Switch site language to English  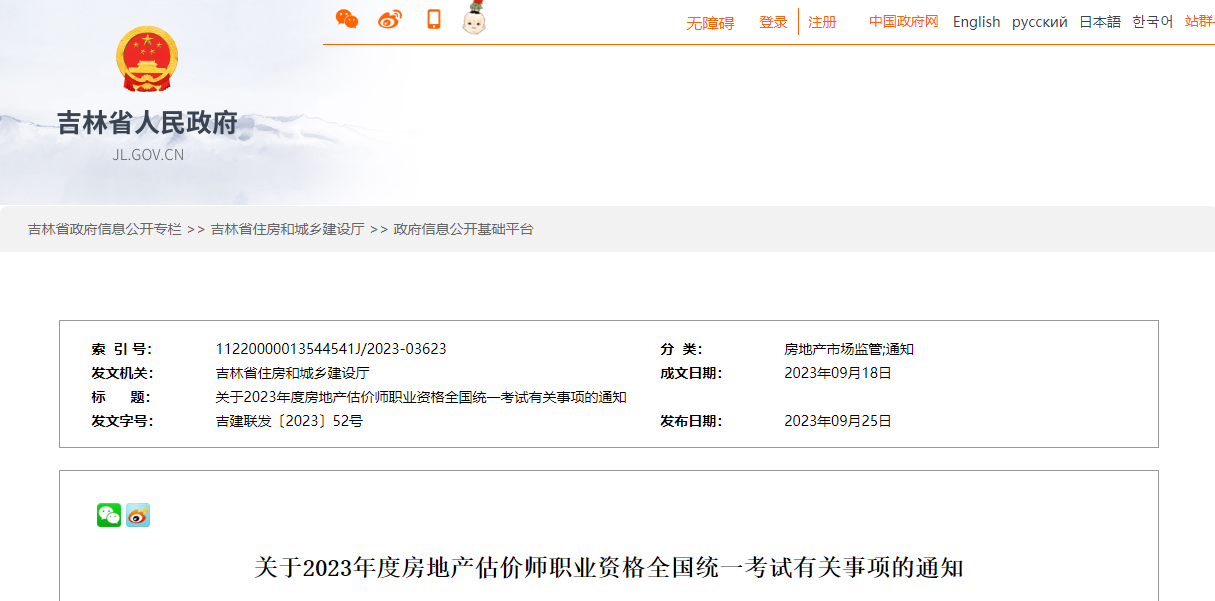coord(976,22)
